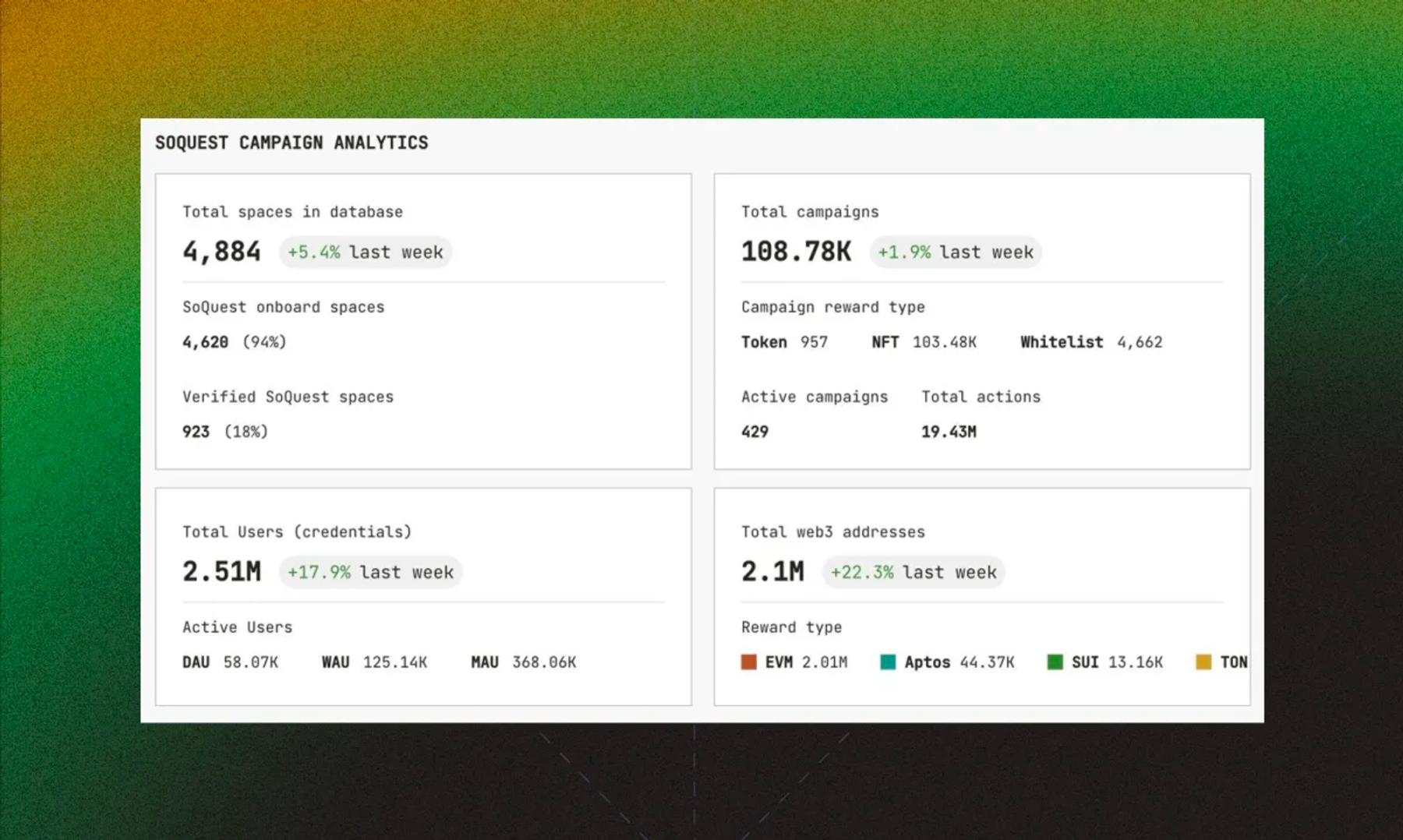Click the 2.51M total users value

coord(221,572)
